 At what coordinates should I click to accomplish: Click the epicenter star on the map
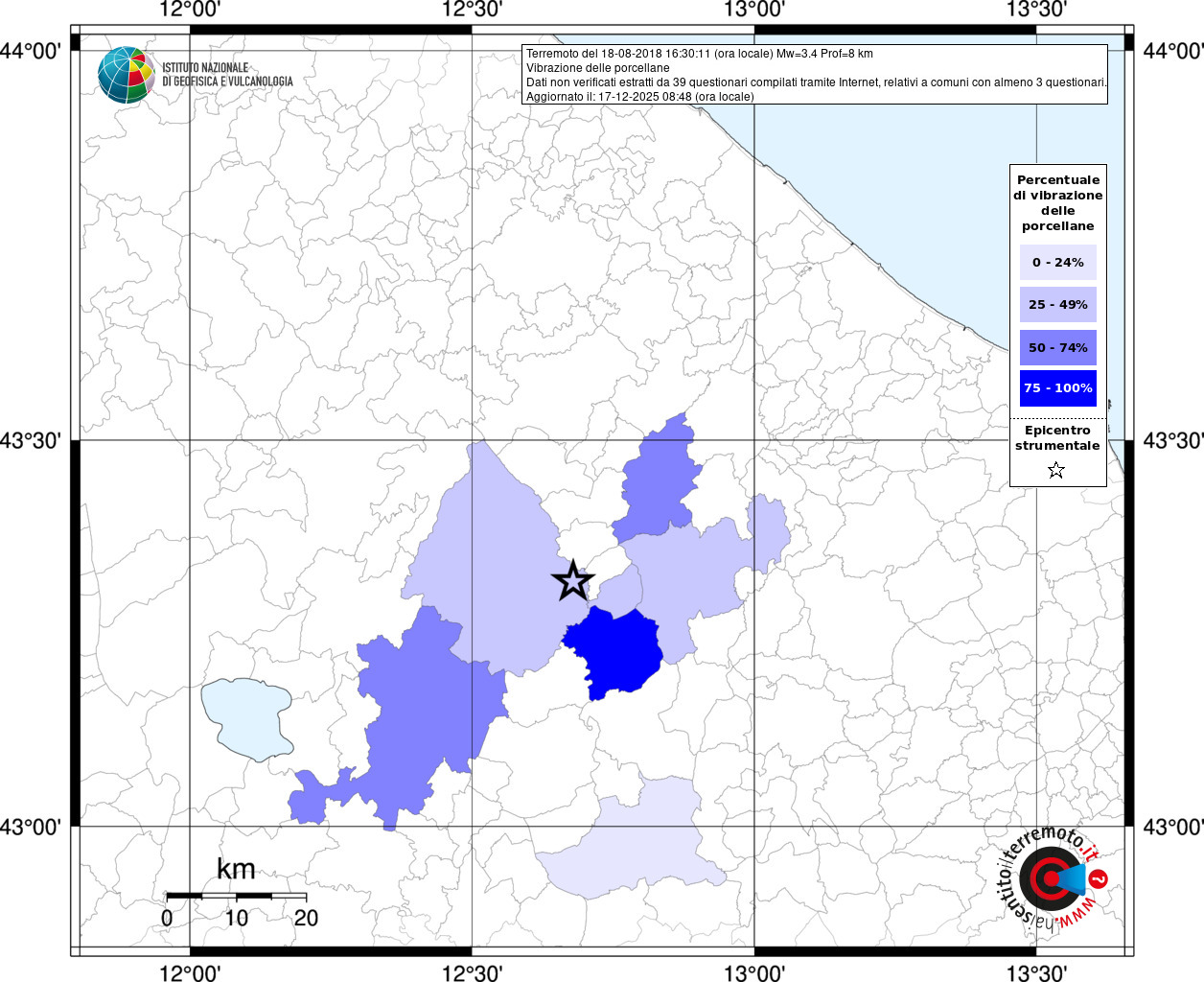[573, 581]
